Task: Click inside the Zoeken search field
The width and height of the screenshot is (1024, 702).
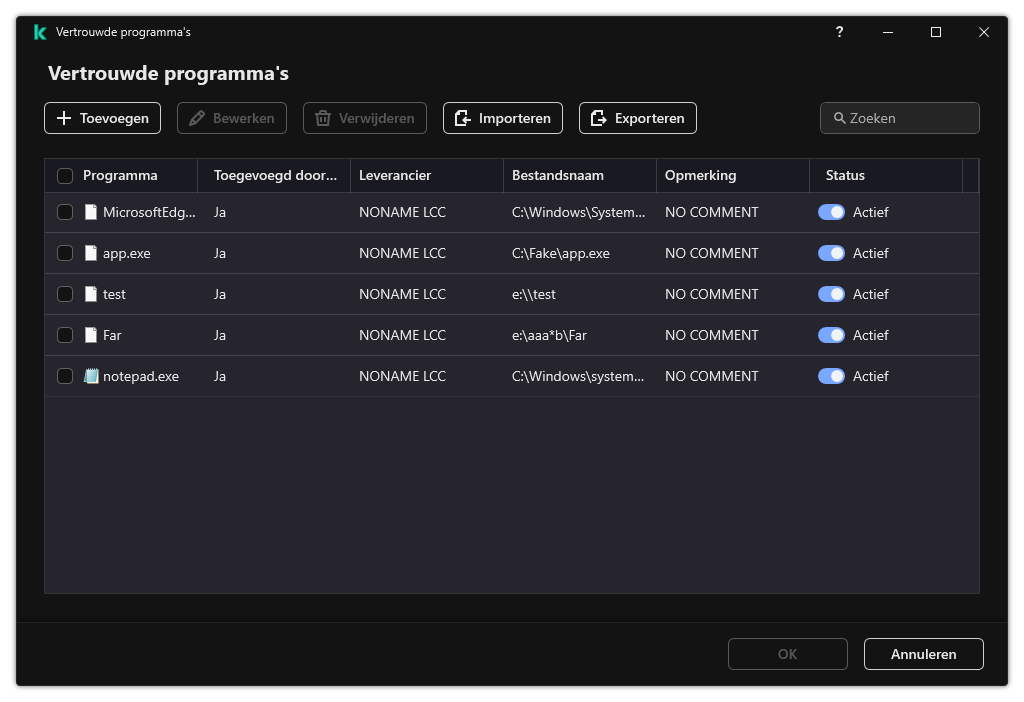Action: pyautogui.click(x=899, y=118)
